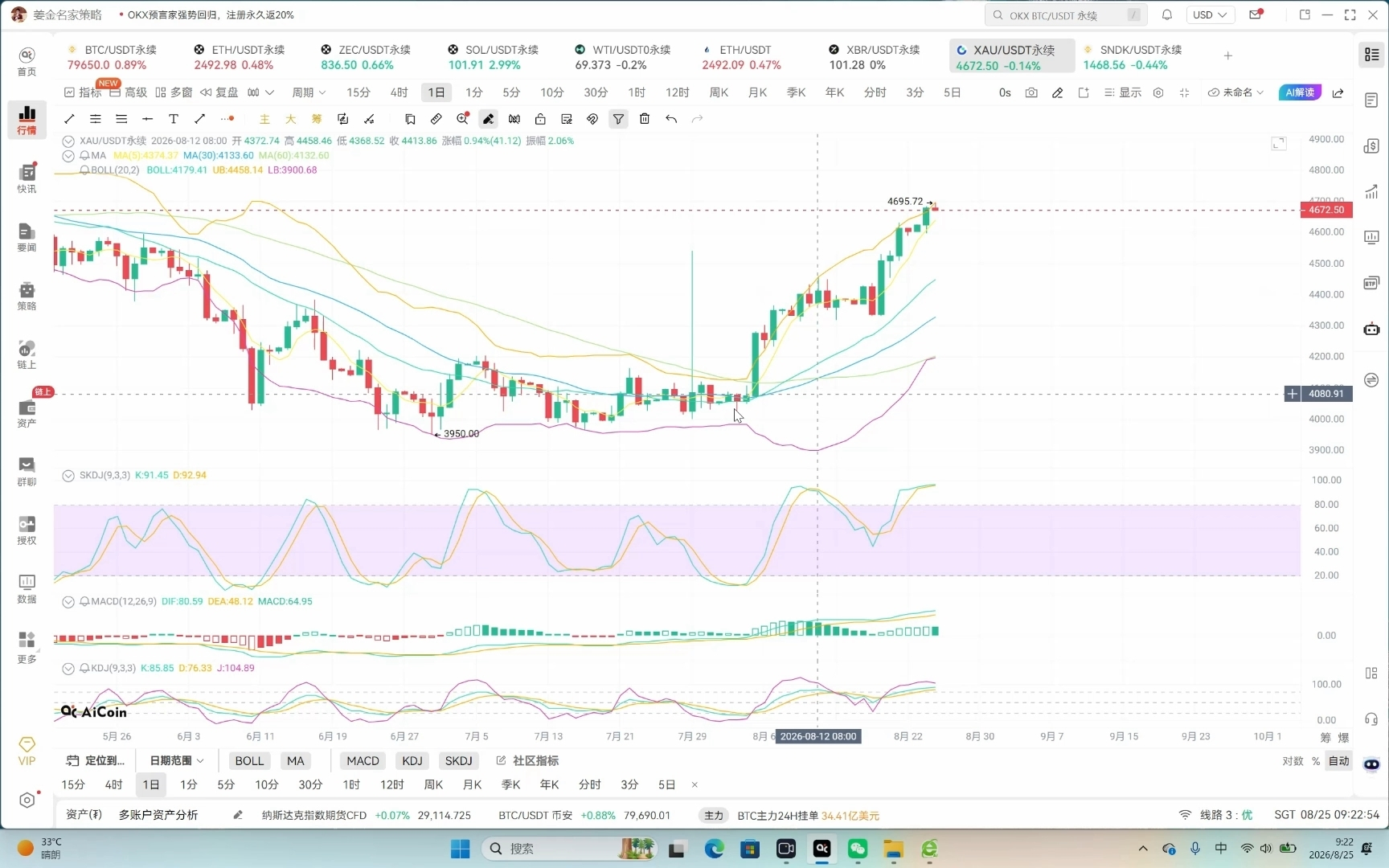Open the AI解读 analysis button
The image size is (1389, 868).
(1300, 92)
